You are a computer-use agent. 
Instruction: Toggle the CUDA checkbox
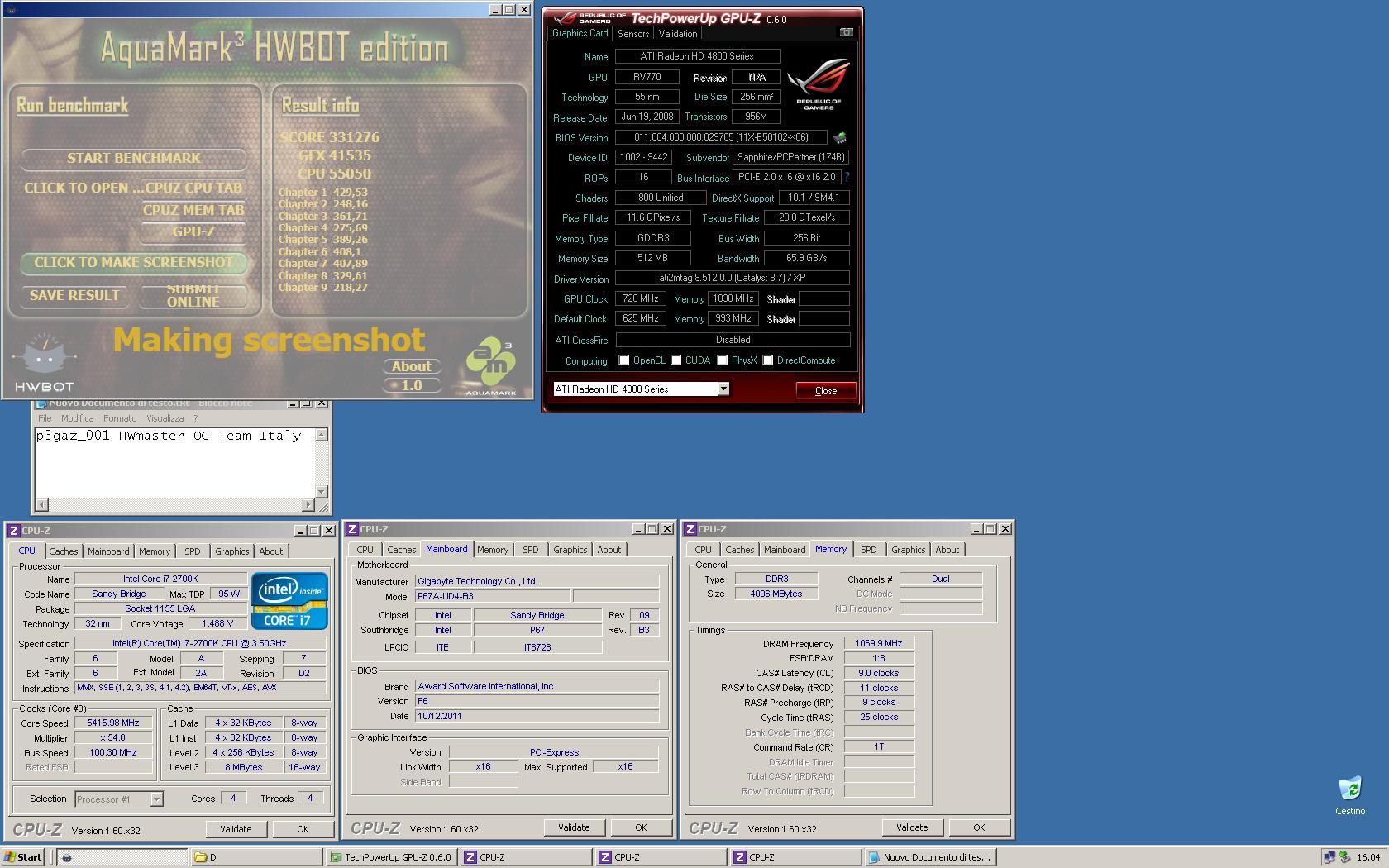[676, 360]
